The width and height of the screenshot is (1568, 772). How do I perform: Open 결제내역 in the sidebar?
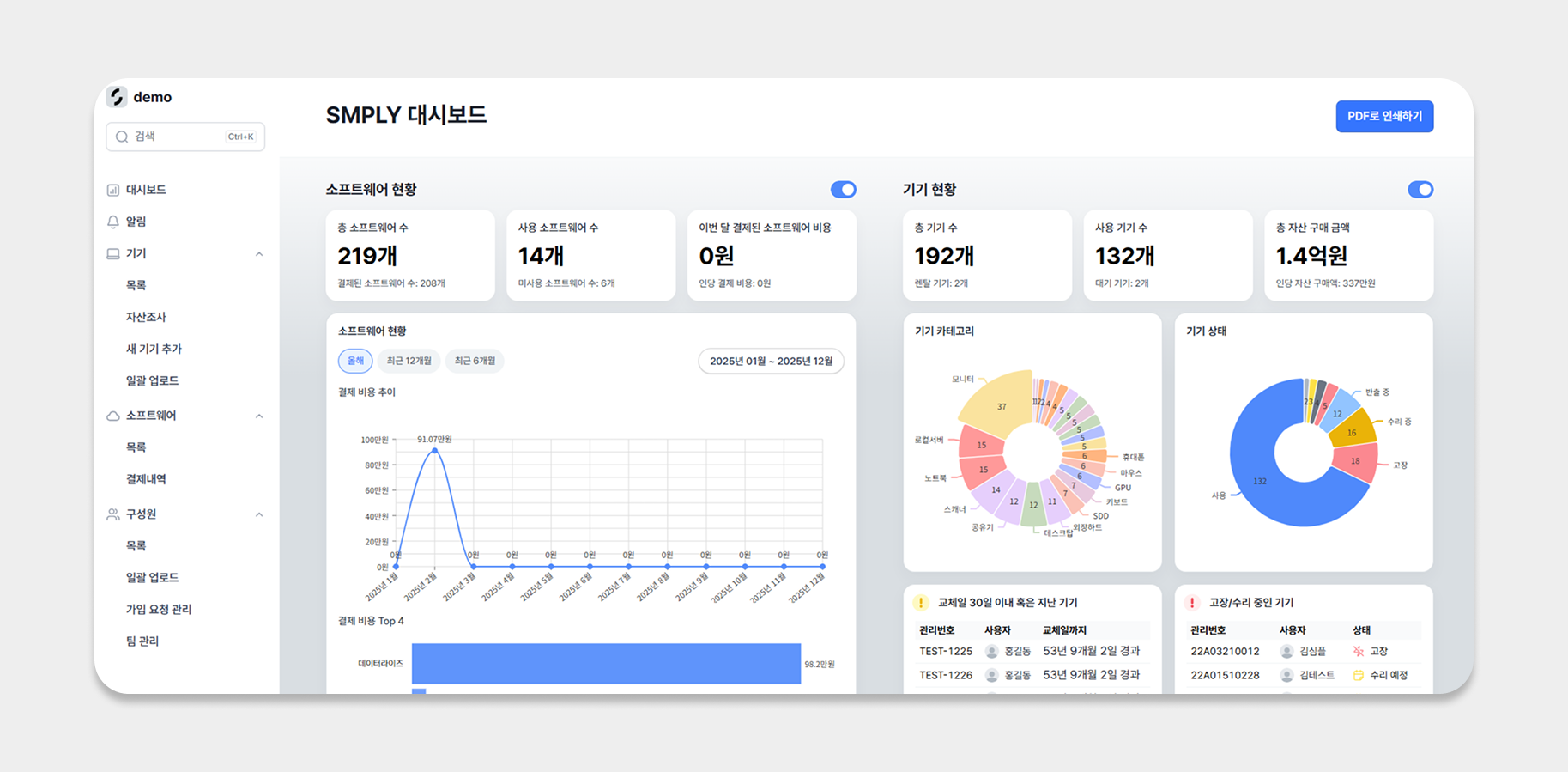click(x=146, y=479)
